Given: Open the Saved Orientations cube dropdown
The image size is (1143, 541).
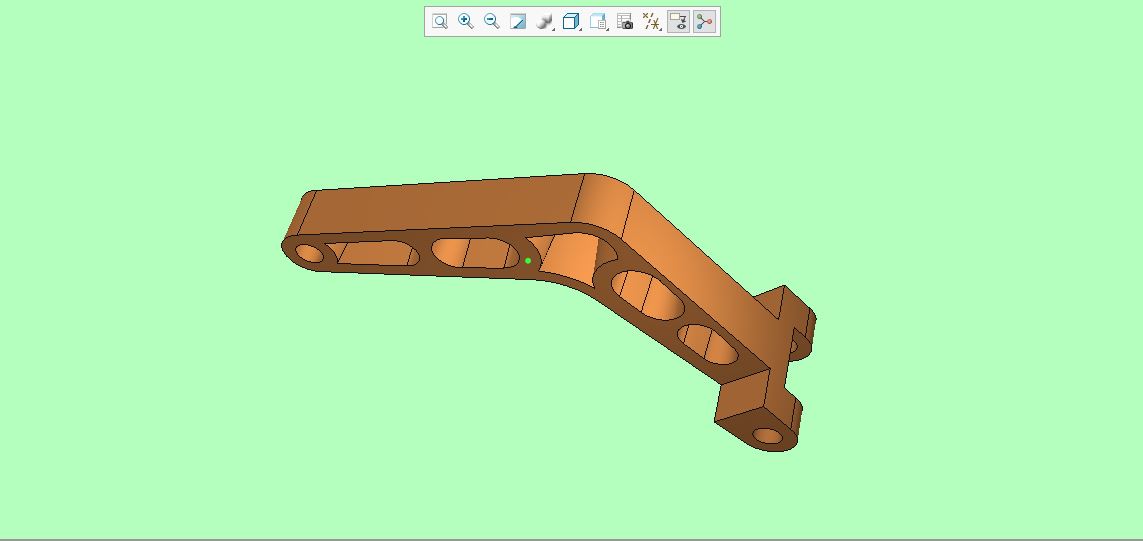Looking at the screenshot, I should [x=572, y=21].
